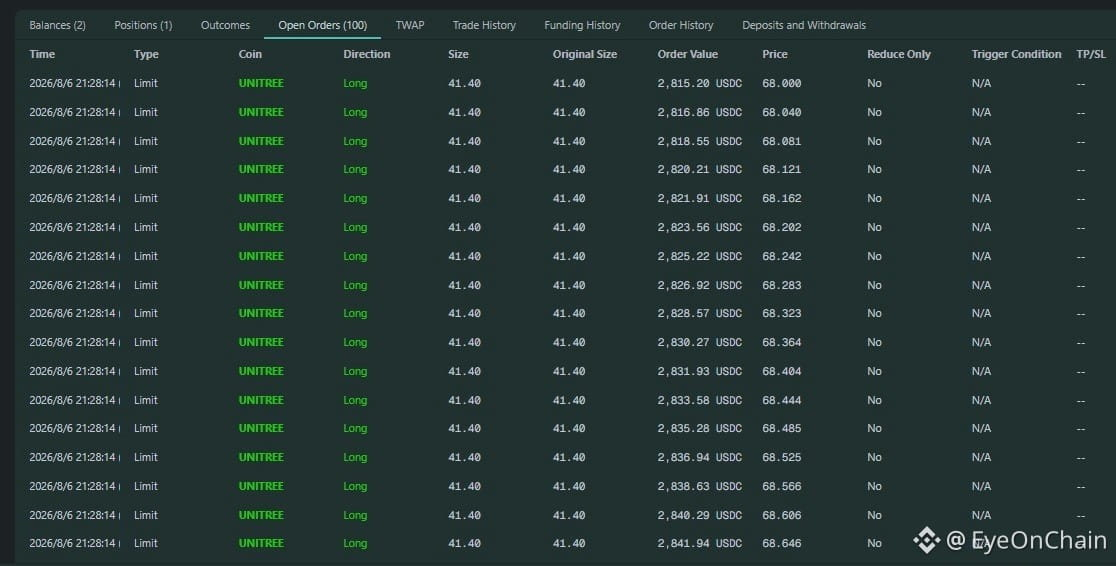Click order value 2,840.29 USDC
Screen dimensions: 1116x566
(700, 515)
